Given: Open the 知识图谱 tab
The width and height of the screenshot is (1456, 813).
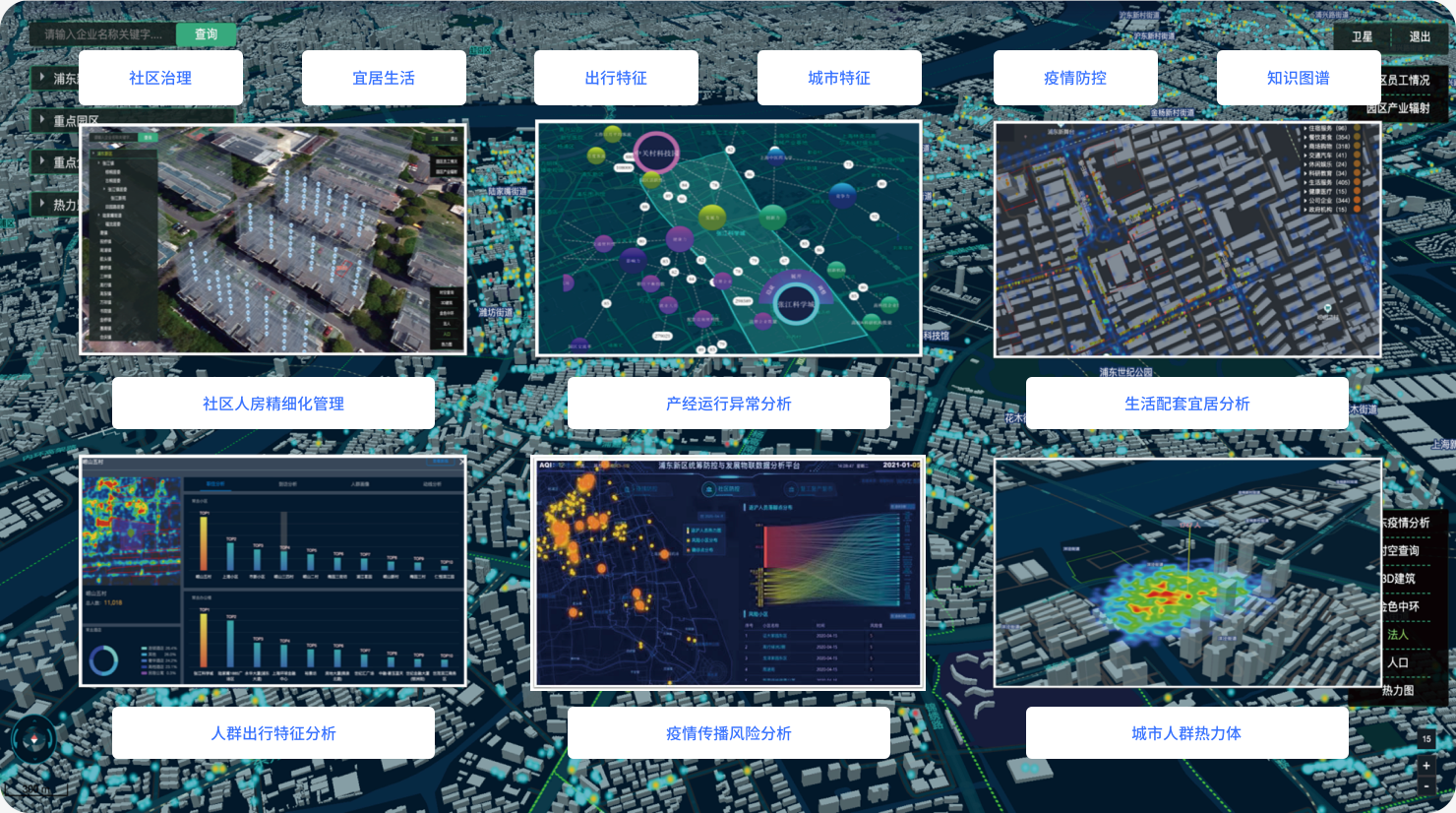Looking at the screenshot, I should pos(1299,78).
